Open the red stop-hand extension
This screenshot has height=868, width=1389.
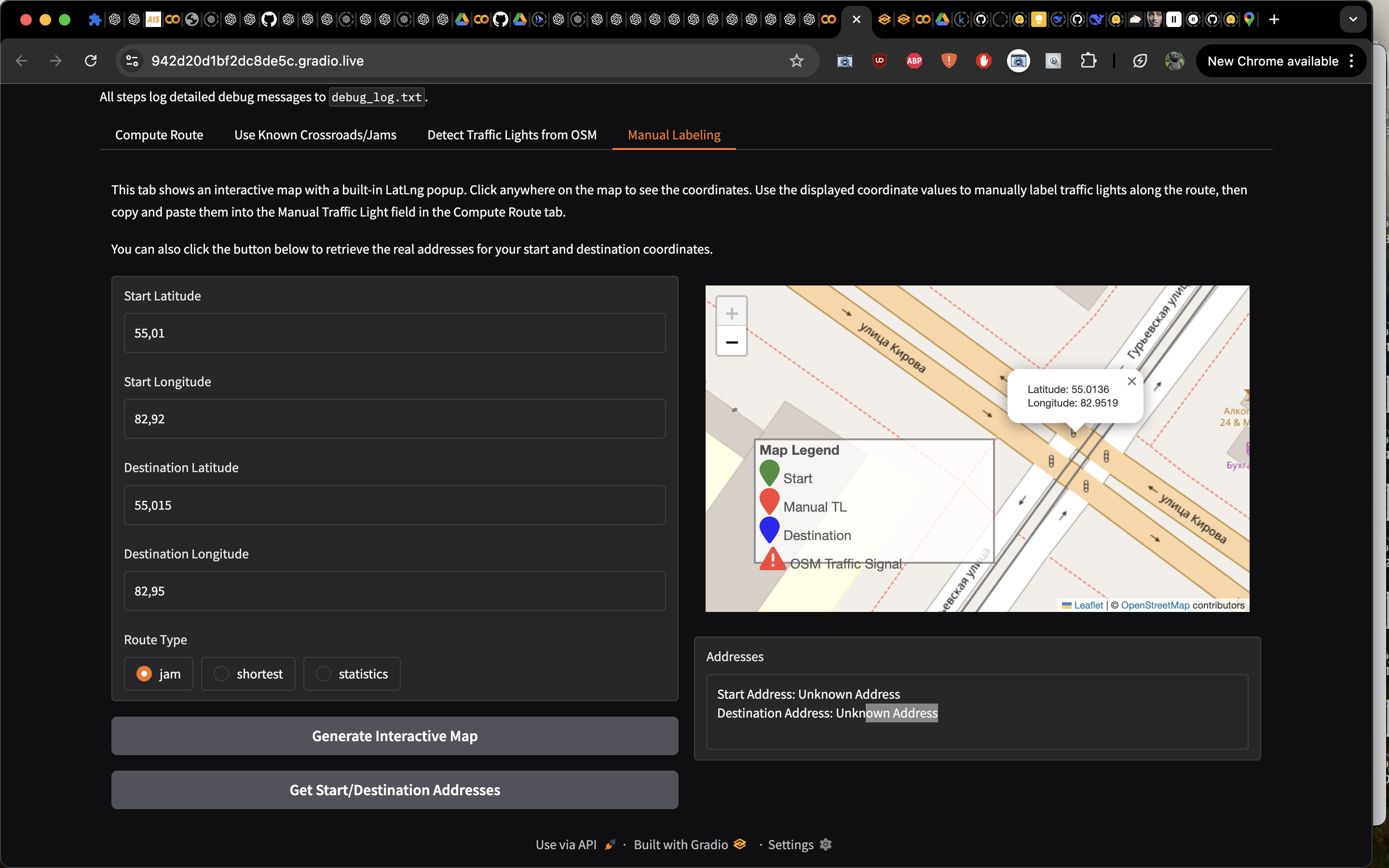(984, 61)
